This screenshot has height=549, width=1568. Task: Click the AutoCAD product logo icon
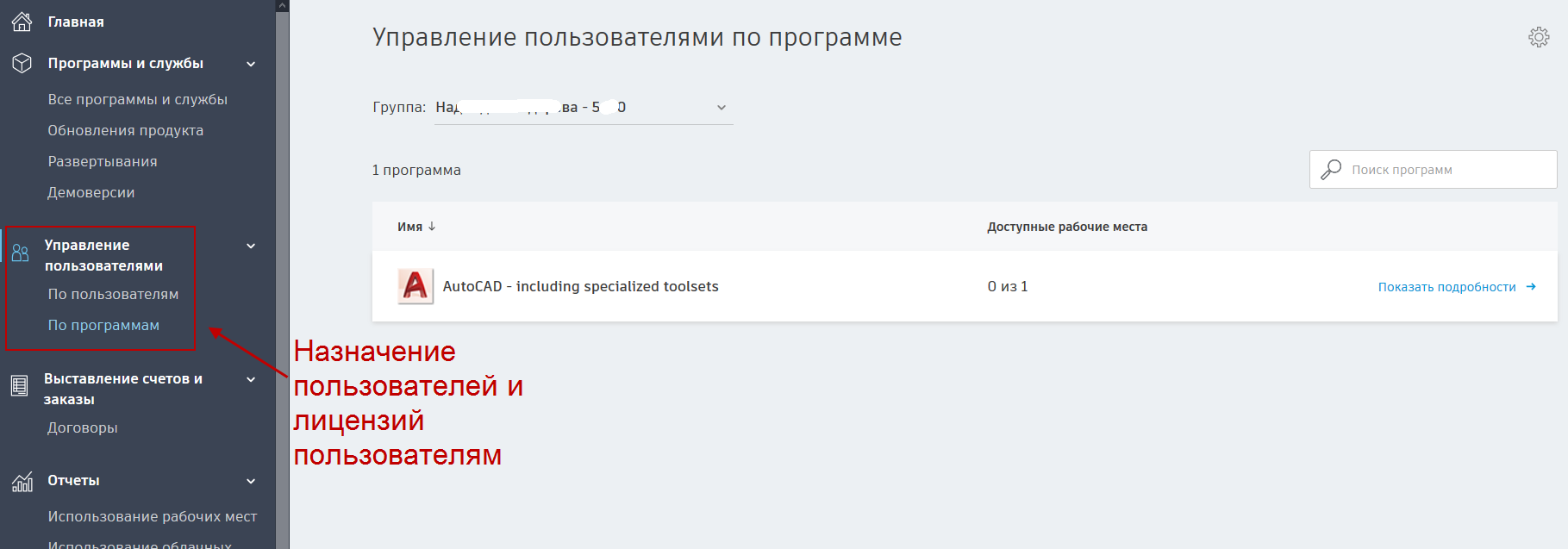coord(415,286)
